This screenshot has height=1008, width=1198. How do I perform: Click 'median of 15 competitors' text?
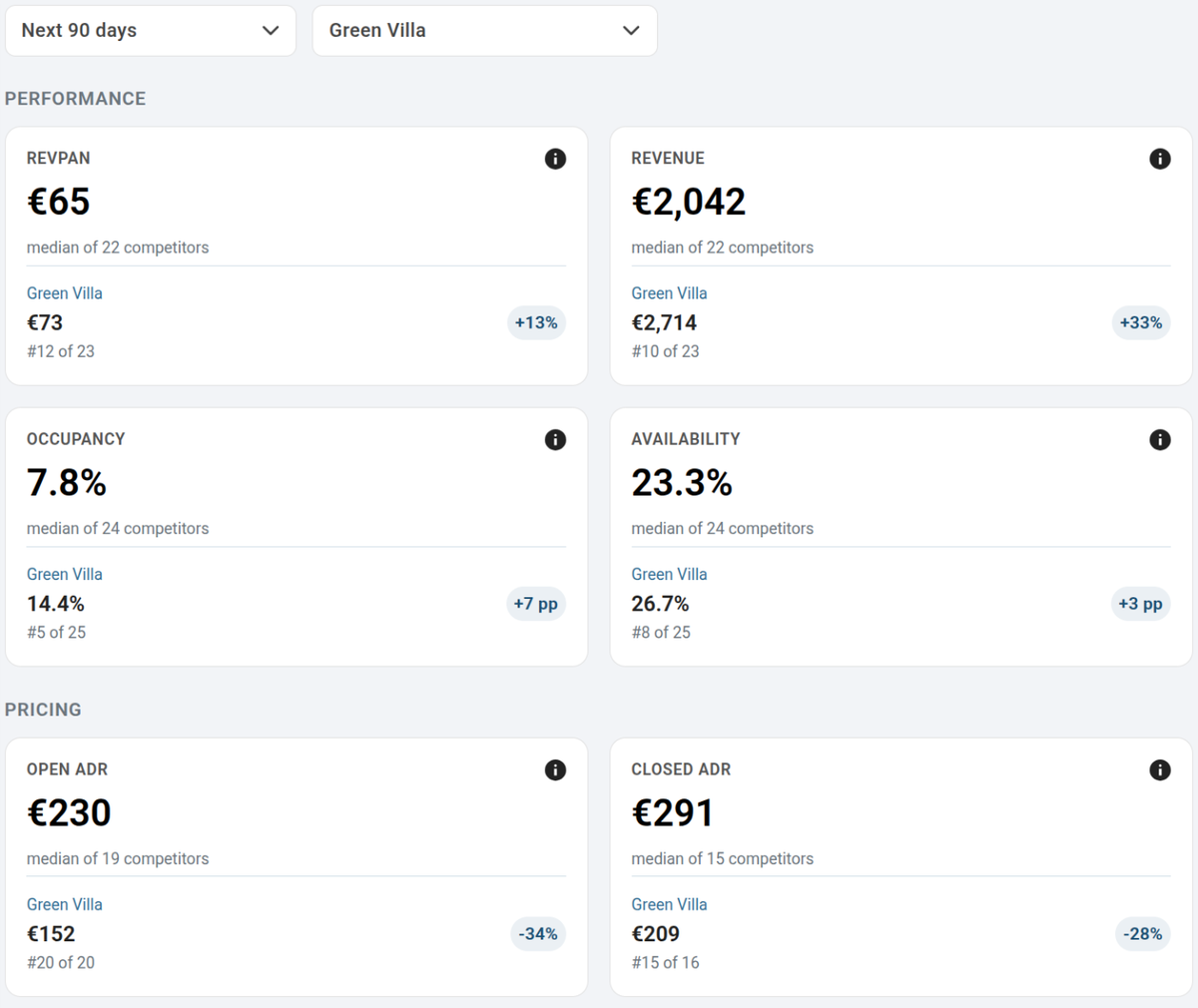723,859
